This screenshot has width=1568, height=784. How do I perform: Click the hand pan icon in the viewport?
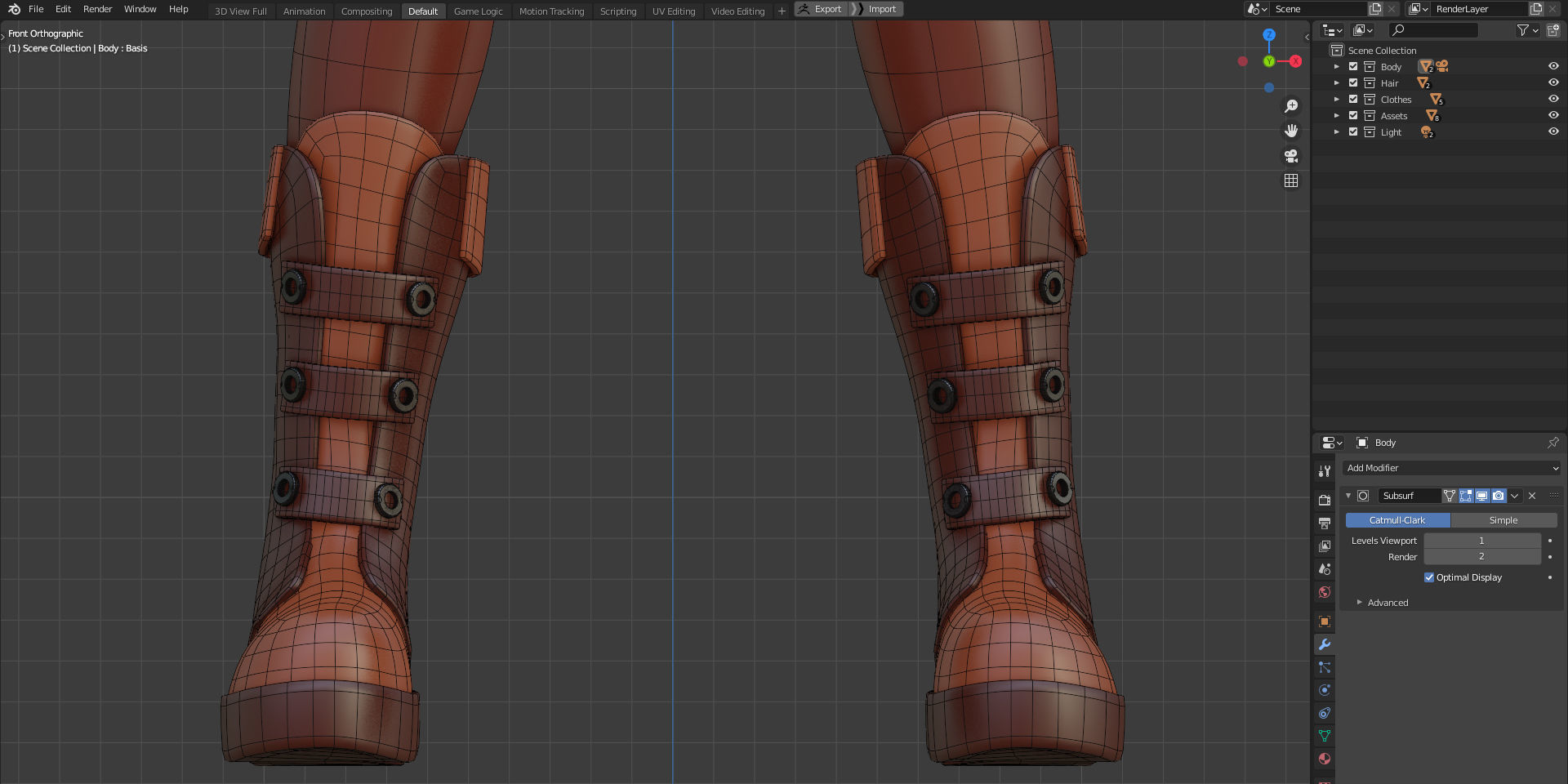(1291, 131)
